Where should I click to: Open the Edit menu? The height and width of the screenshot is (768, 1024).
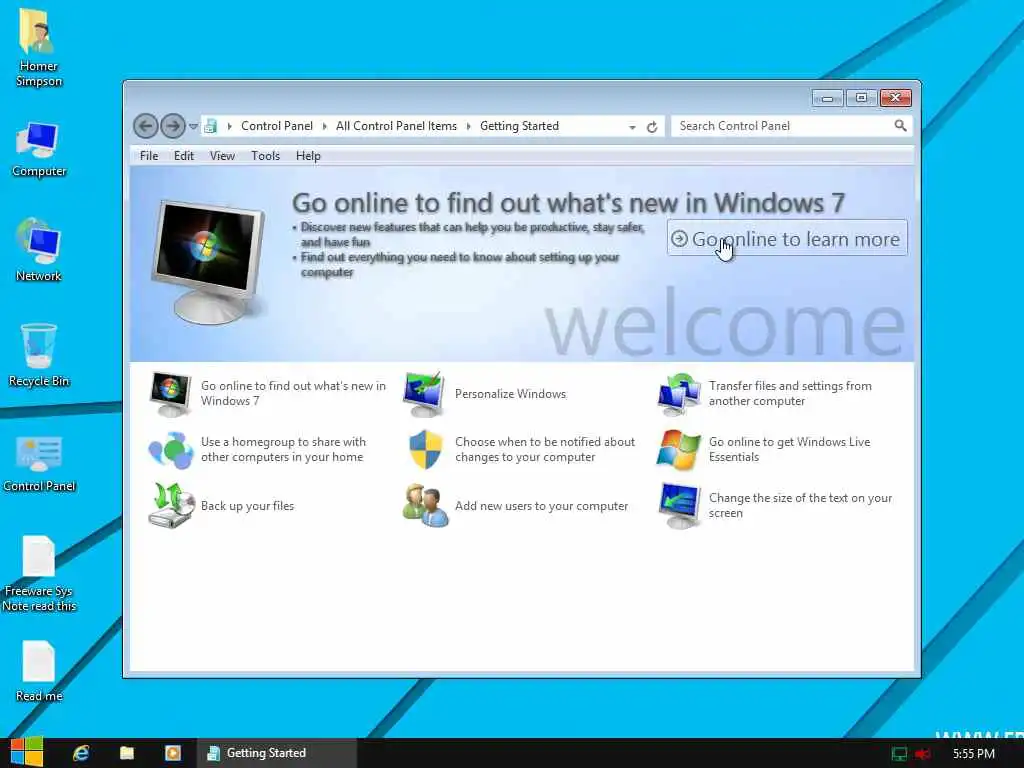coord(184,155)
